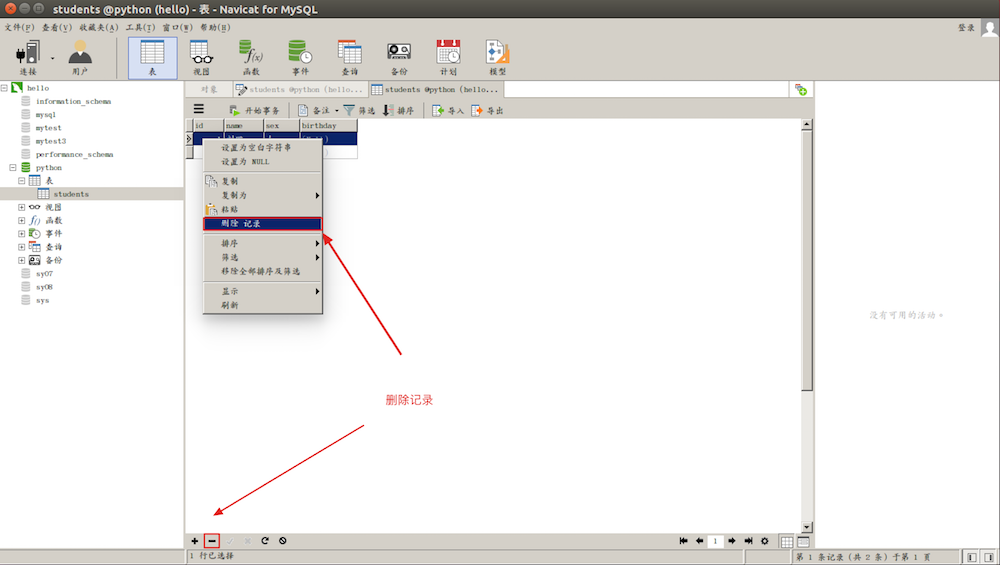The width and height of the screenshot is (1000, 565).
Task: Switch to grid view in status bar
Action: (787, 541)
